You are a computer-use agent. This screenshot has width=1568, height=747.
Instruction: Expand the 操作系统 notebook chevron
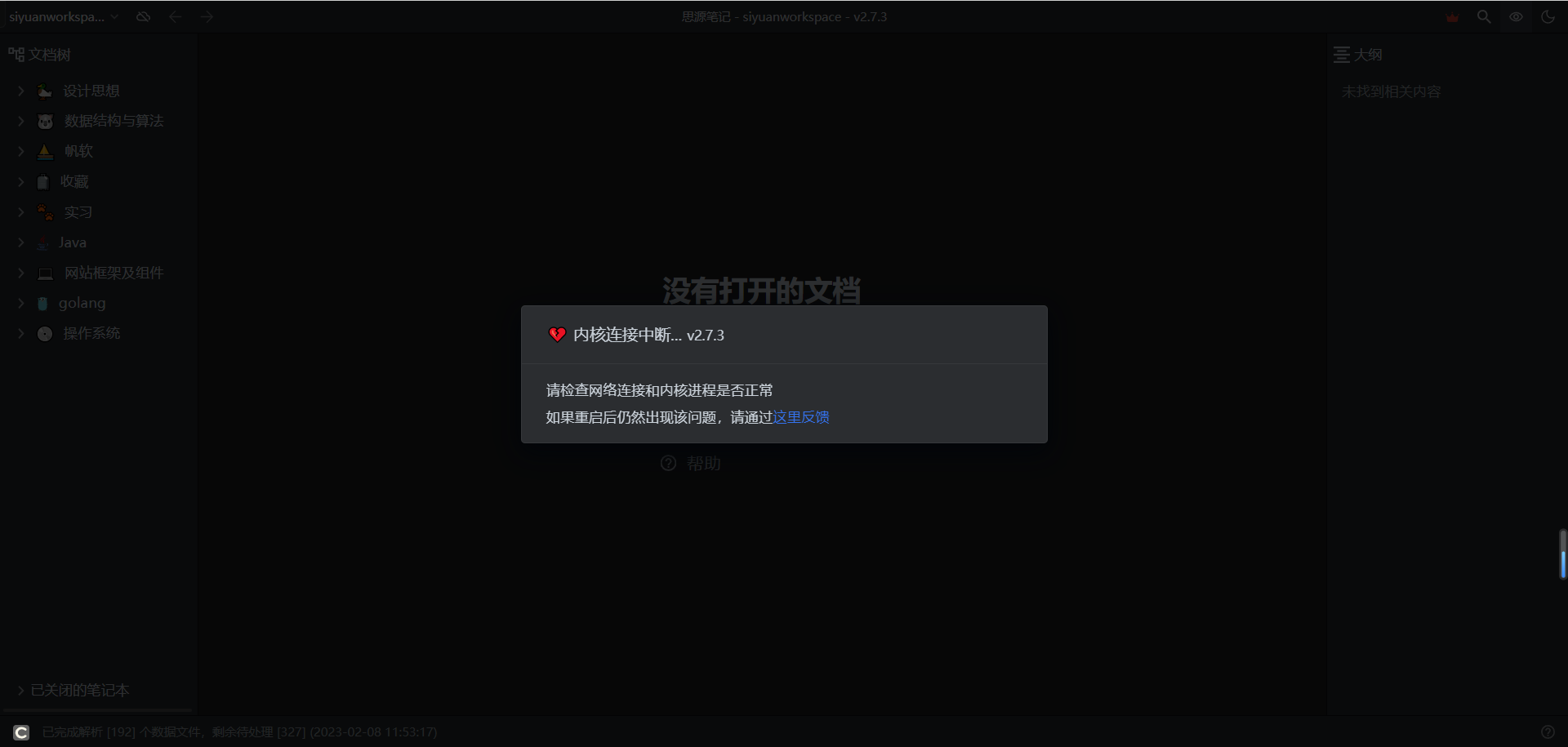21,333
